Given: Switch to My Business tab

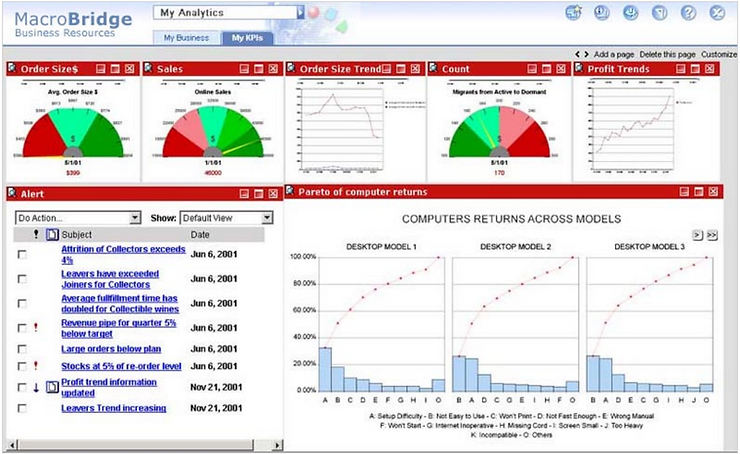Looking at the screenshot, I should [x=186, y=38].
